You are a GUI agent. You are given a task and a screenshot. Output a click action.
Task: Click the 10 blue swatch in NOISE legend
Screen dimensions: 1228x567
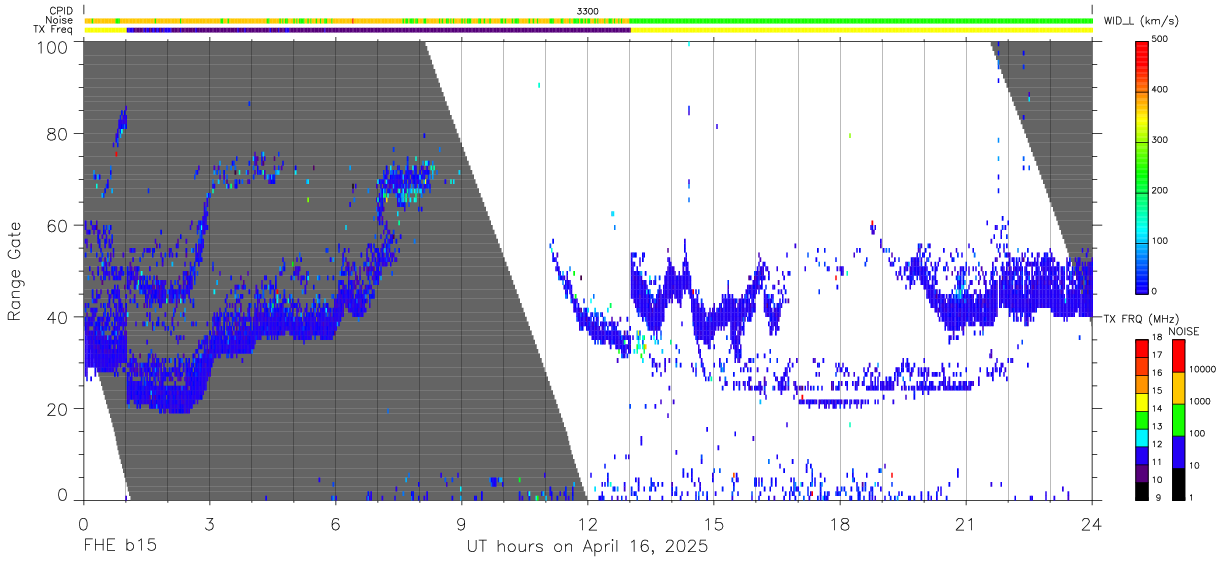point(1178,451)
